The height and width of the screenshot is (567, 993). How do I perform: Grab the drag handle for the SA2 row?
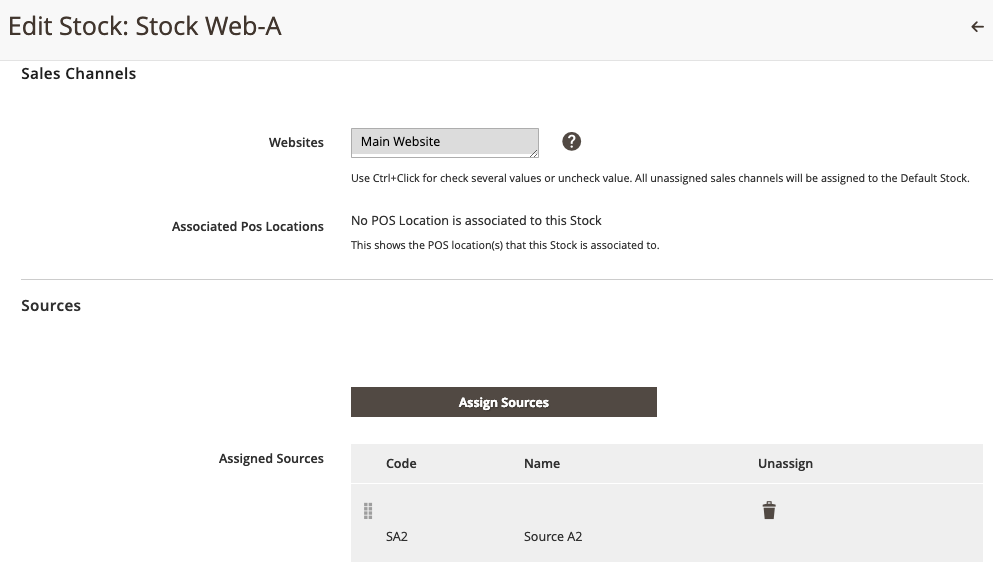click(368, 511)
